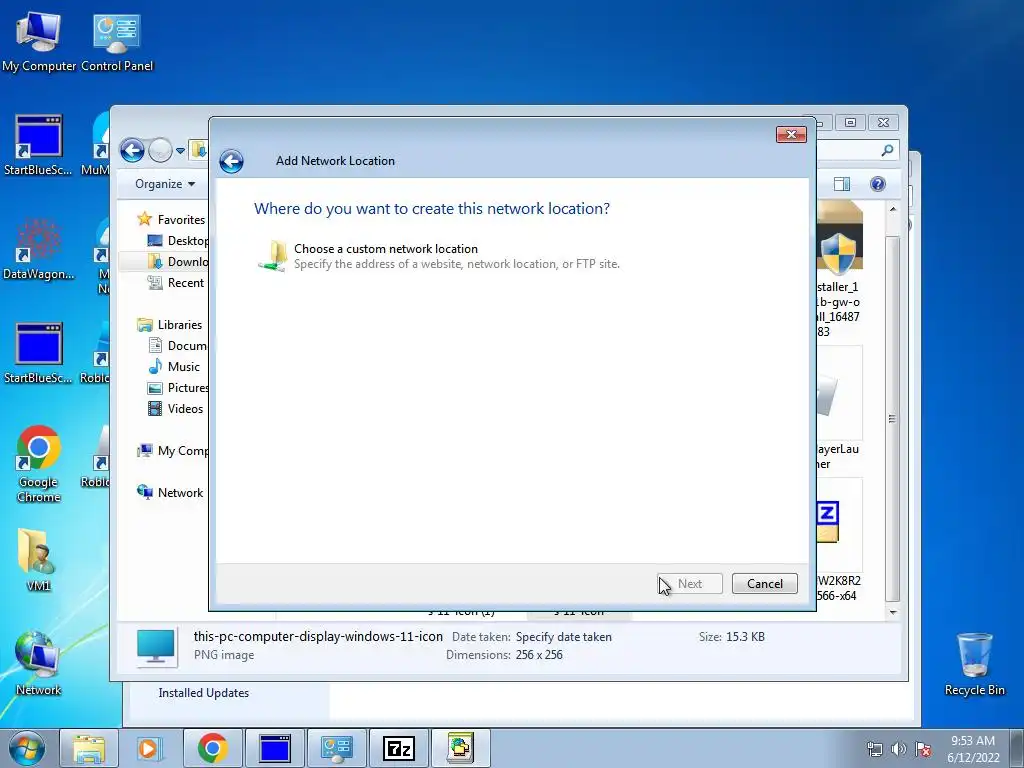Click Explorer scrollbar down arrow
Image resolution: width=1024 pixels, height=768 pixels.
click(893, 613)
